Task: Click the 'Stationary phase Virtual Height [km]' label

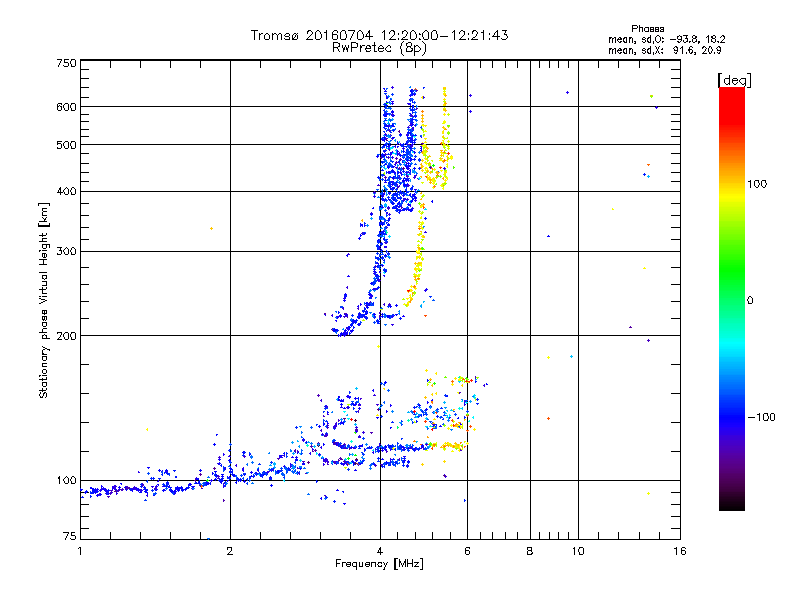Action: point(44,300)
